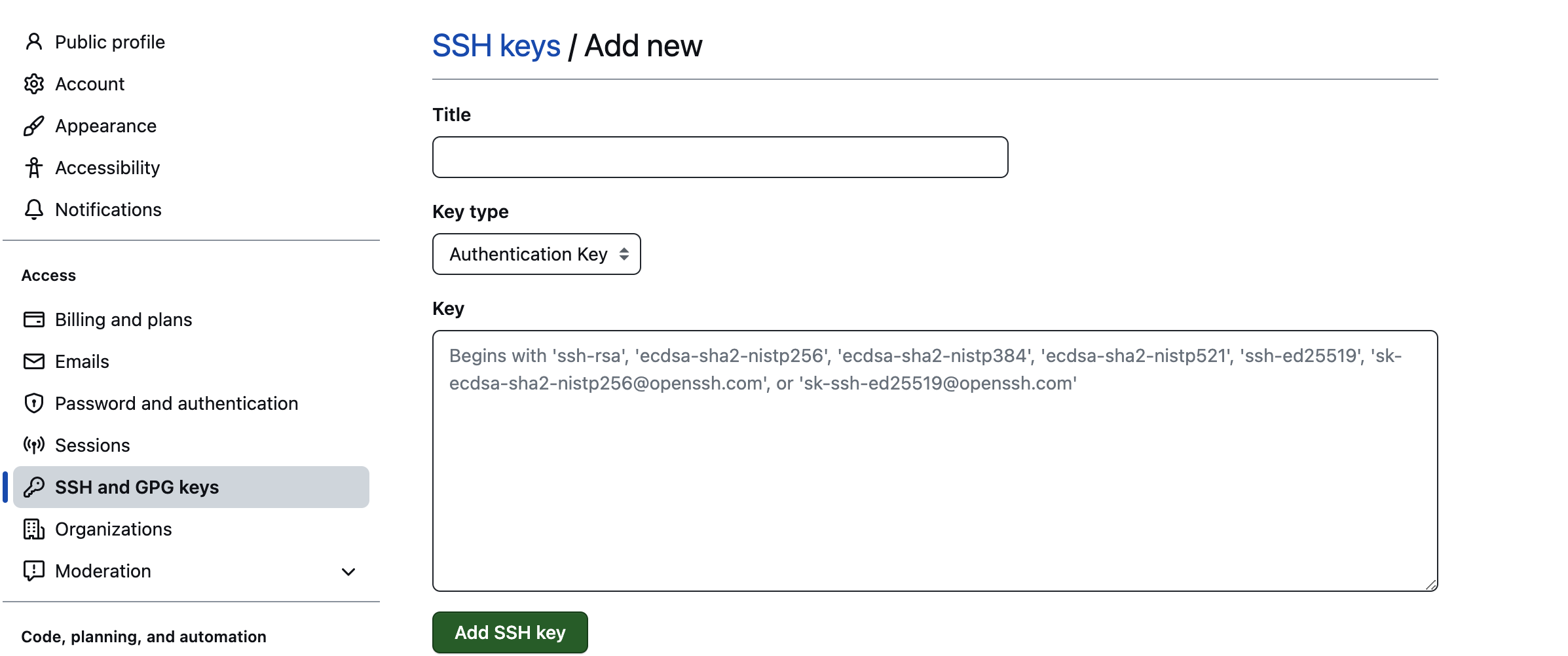Select the Emails envelope icon
This screenshot has height=656, width=1568.
[x=34, y=361]
